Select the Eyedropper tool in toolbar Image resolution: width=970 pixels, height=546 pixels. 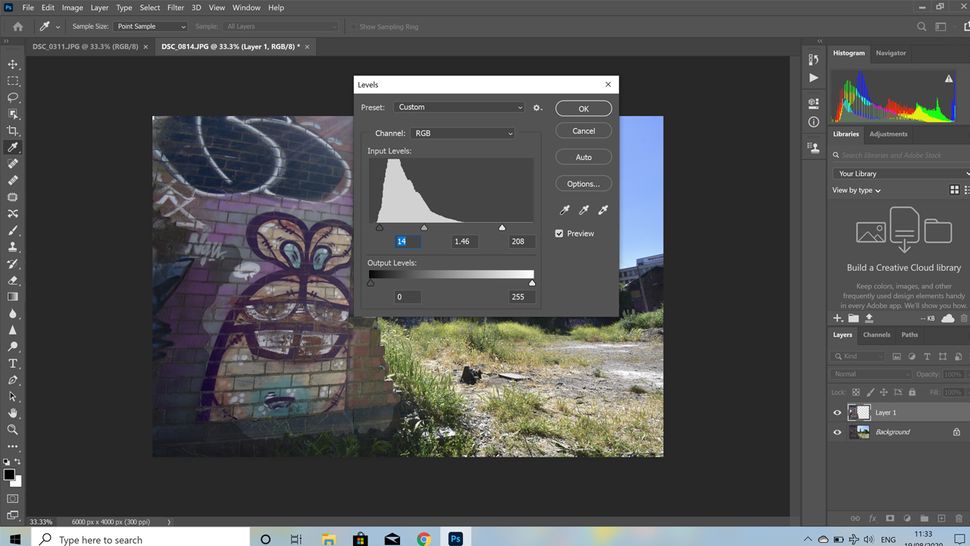coord(12,147)
